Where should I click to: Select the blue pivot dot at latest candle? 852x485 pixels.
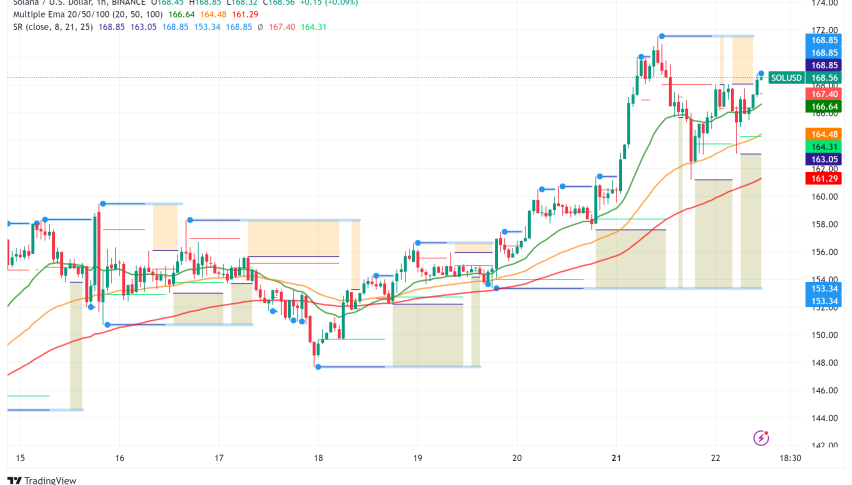tap(761, 73)
